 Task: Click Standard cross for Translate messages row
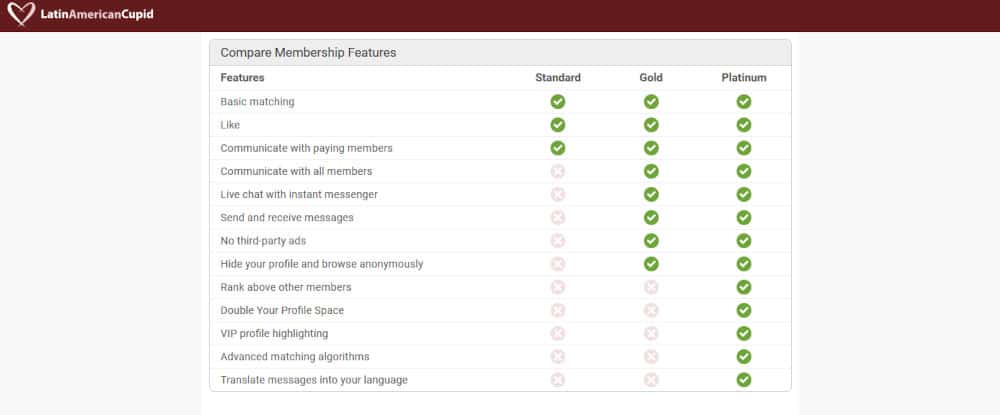tap(558, 380)
